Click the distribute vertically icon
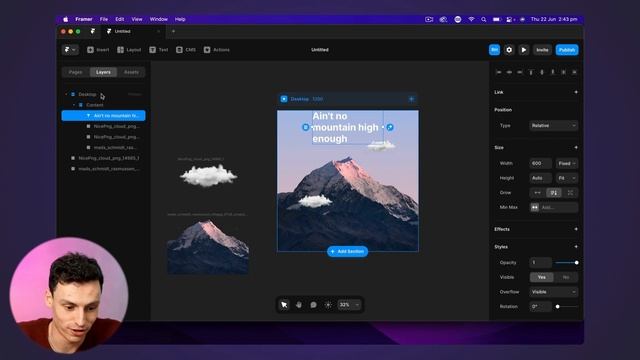 (574, 72)
